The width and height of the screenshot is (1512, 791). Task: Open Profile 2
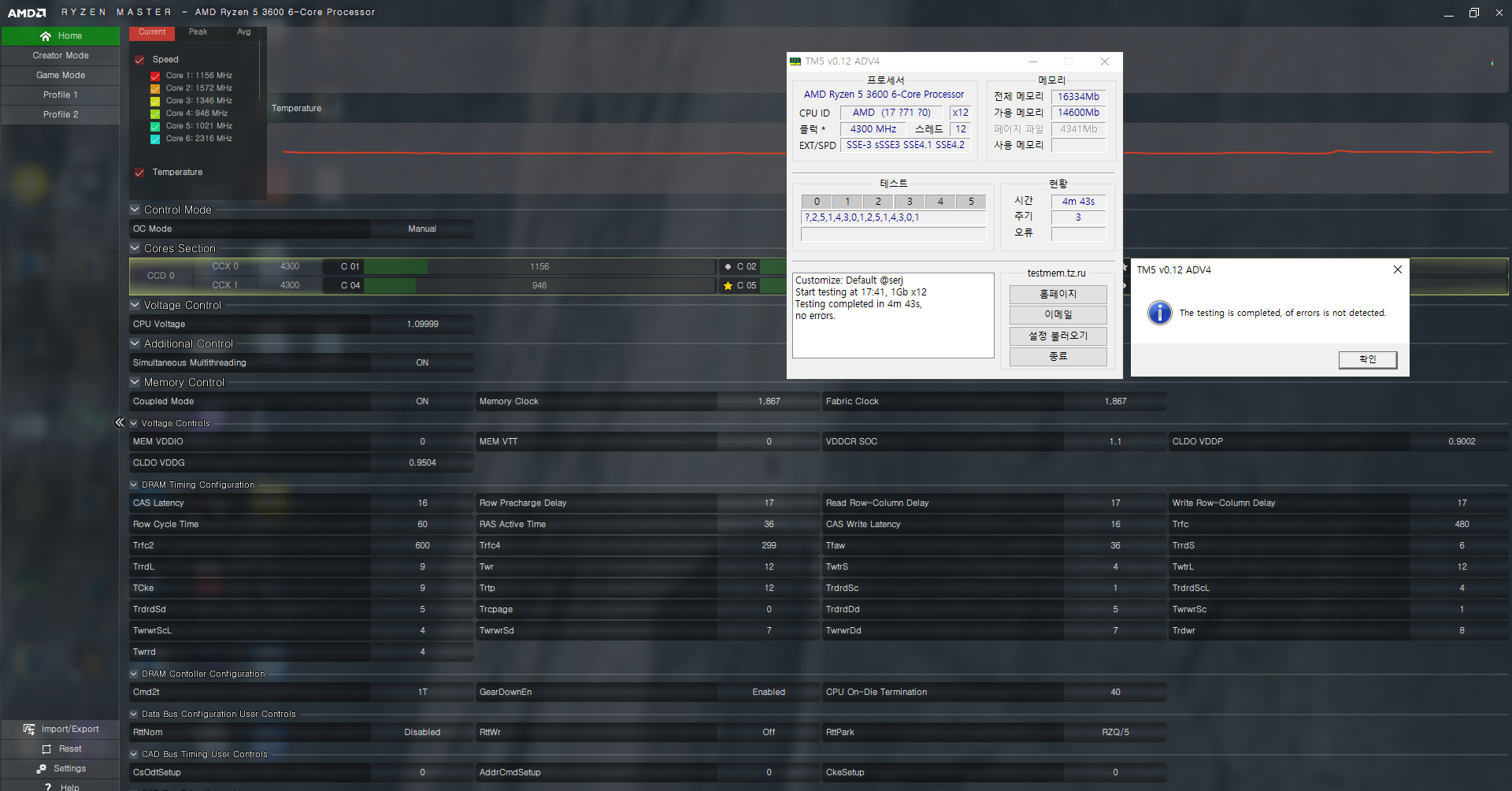pos(61,115)
